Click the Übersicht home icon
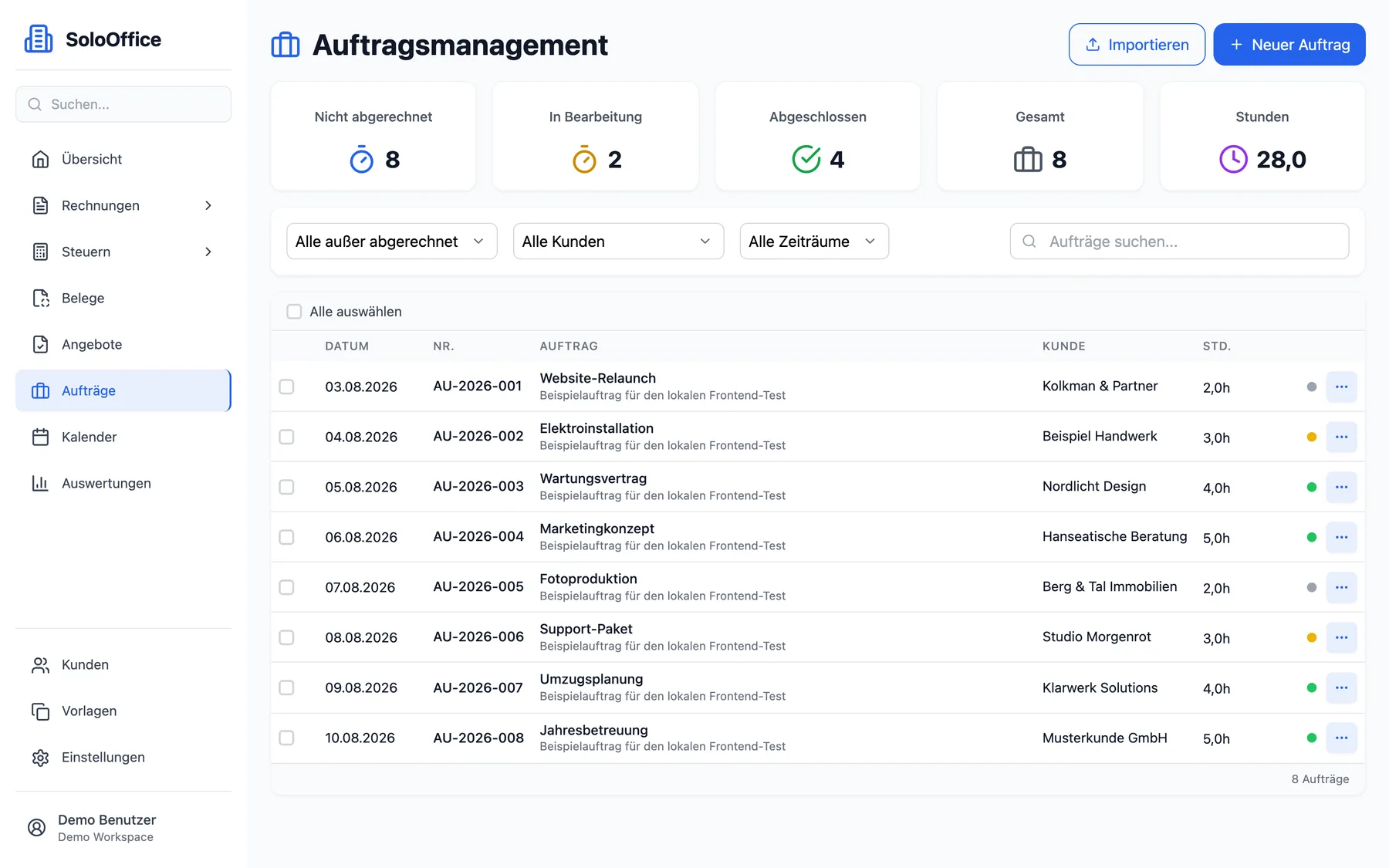 (41, 159)
